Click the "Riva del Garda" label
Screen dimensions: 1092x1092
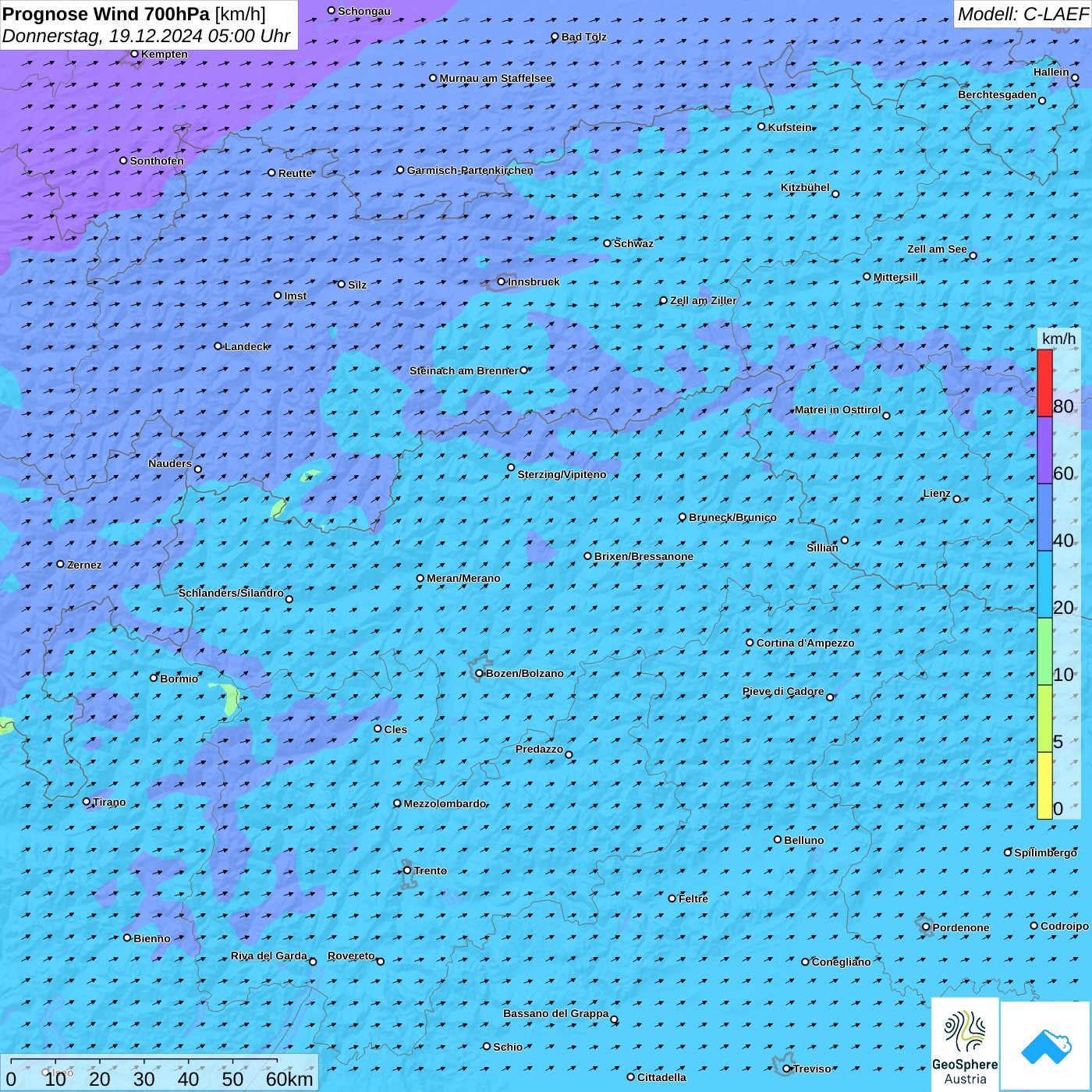pos(269,955)
